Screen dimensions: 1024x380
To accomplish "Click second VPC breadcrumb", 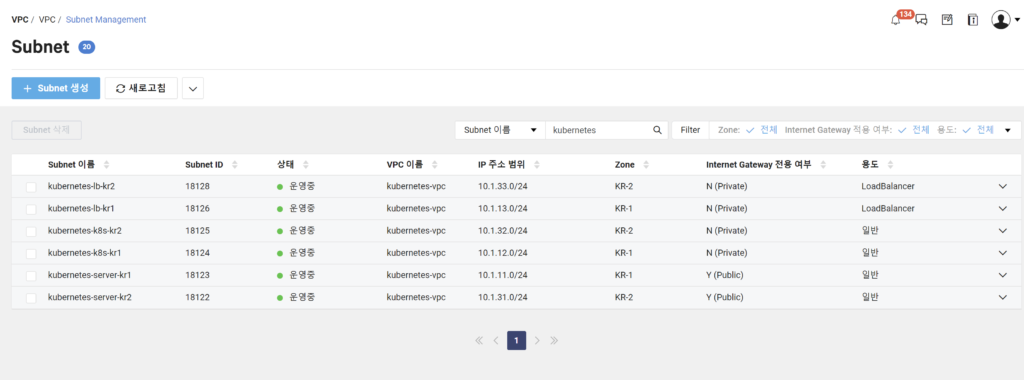I will click(47, 20).
